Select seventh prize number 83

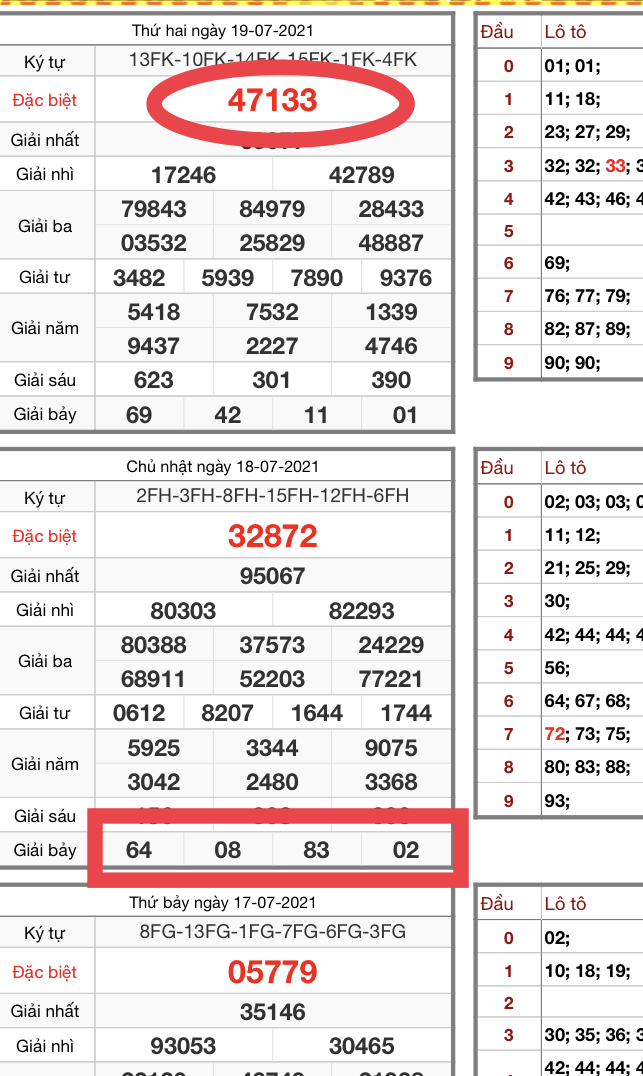point(316,850)
